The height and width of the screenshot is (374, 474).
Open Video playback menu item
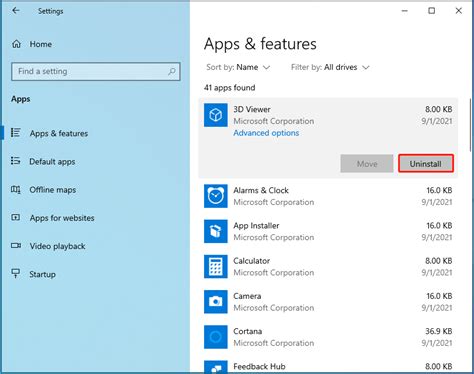57,246
